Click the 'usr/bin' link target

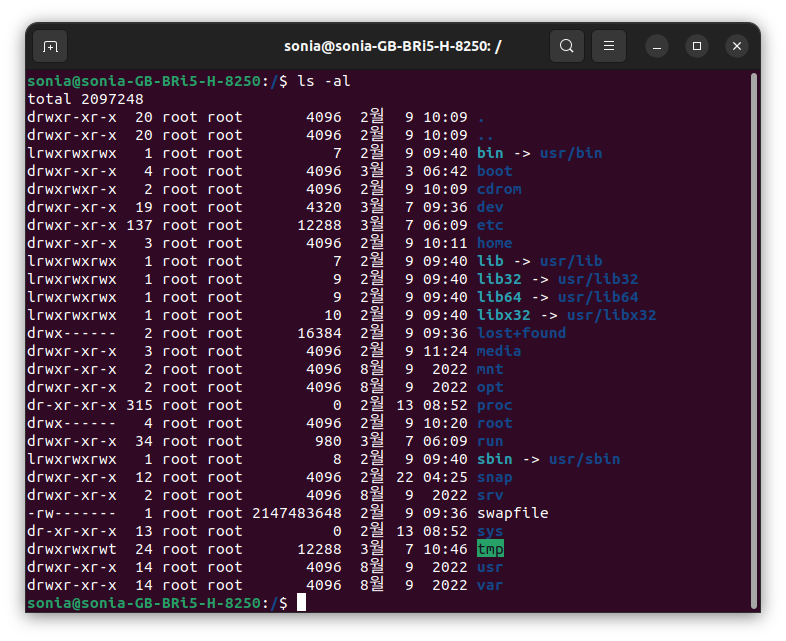(x=571, y=153)
